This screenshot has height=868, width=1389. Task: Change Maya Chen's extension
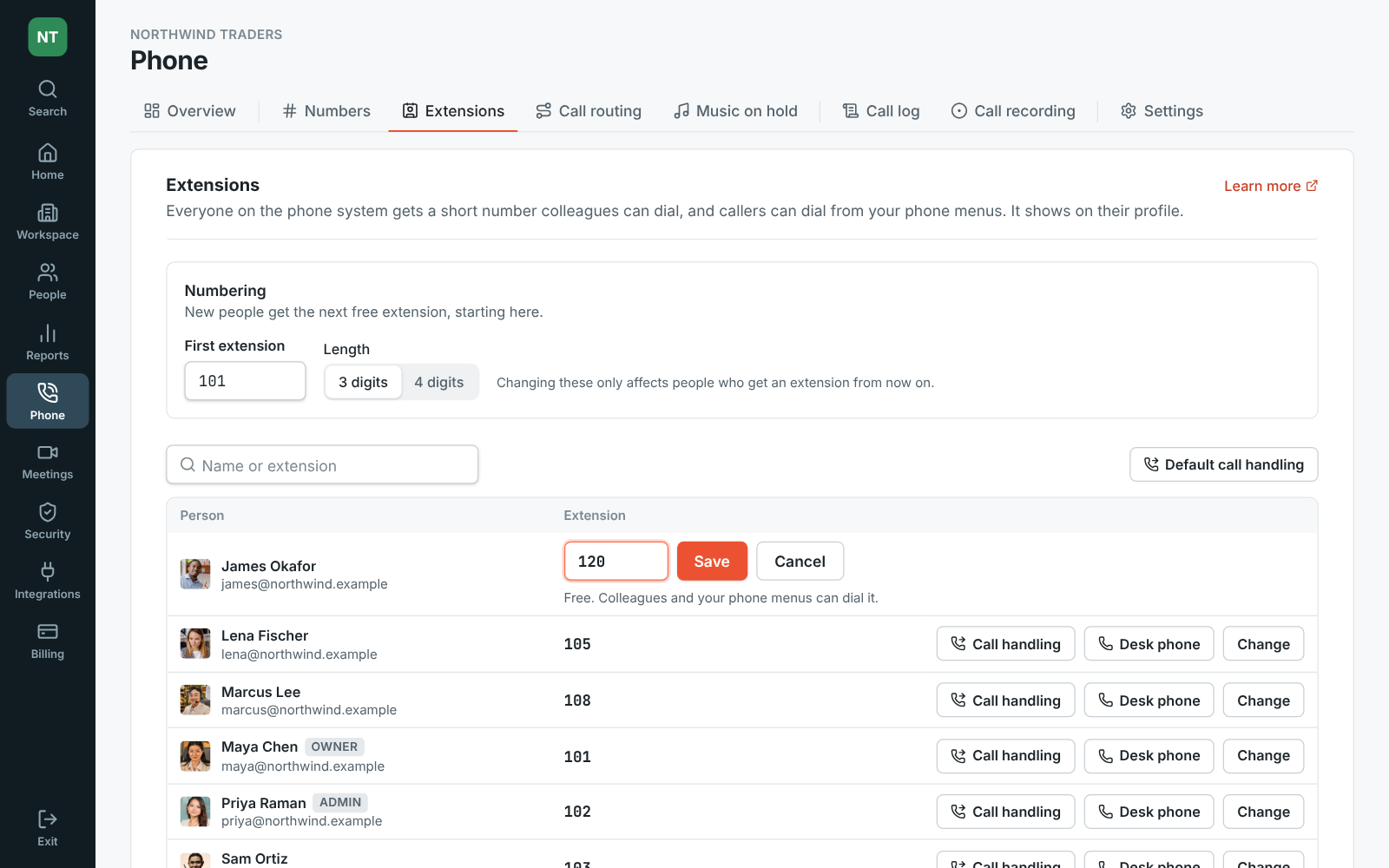click(1263, 756)
